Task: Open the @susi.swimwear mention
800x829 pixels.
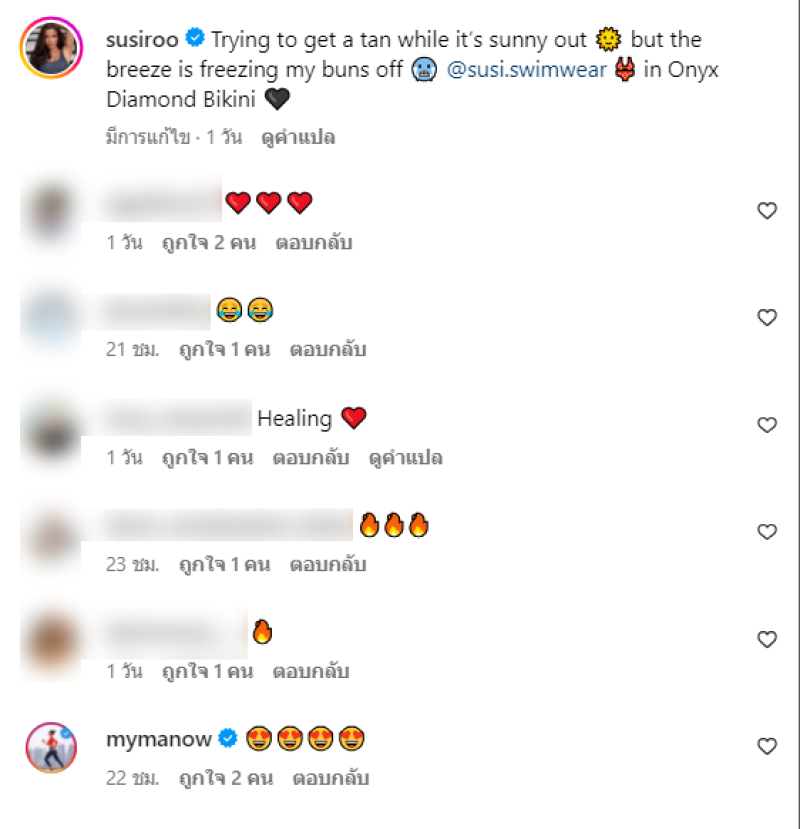Action: pyautogui.click(x=527, y=70)
